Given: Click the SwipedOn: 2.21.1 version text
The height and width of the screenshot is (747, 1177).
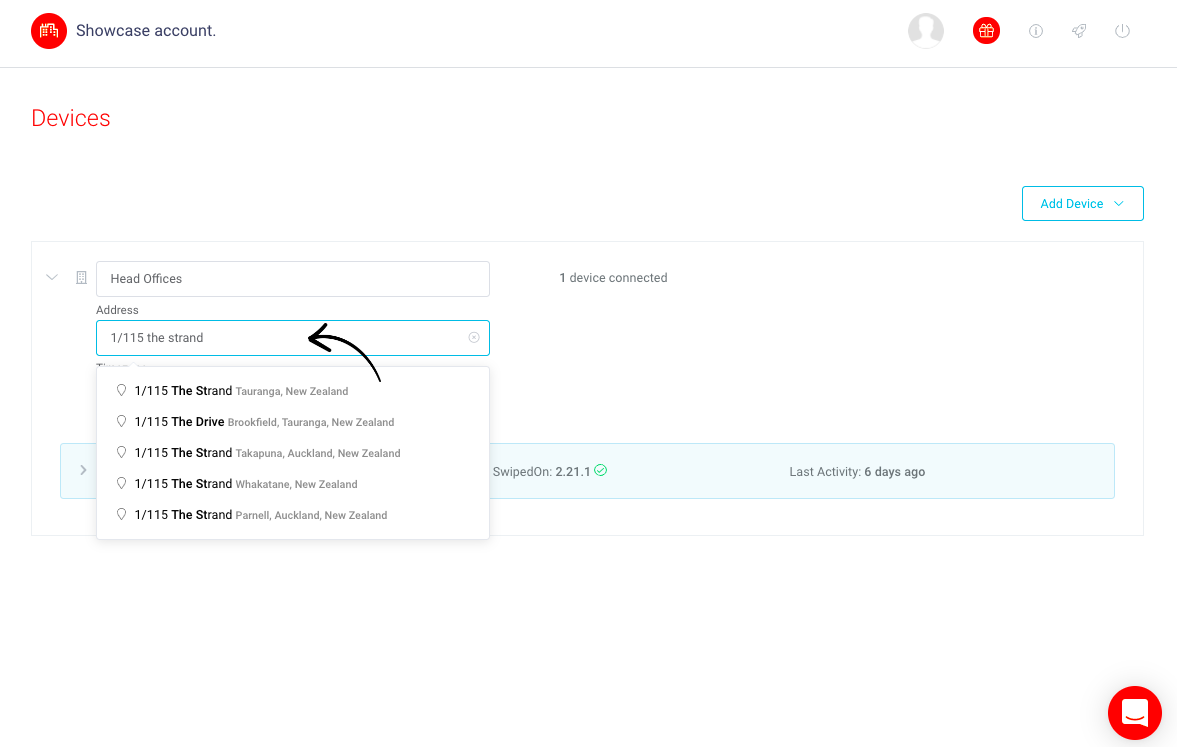Looking at the screenshot, I should tap(541, 471).
